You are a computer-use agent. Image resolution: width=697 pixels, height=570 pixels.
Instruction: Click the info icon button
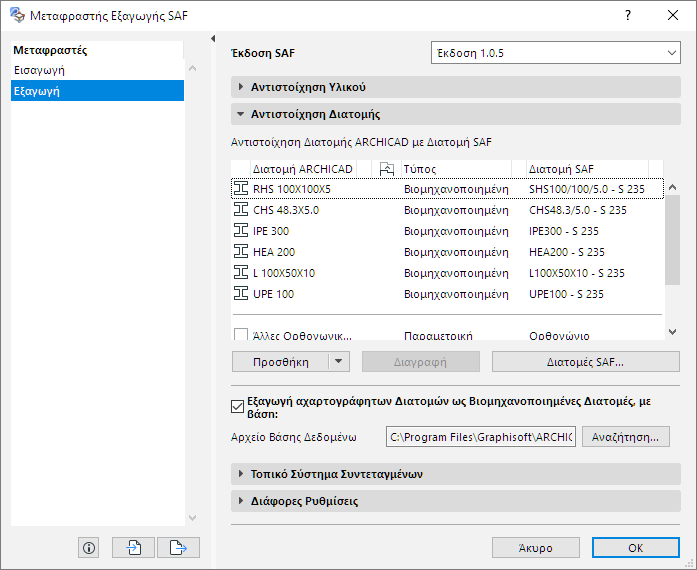click(x=89, y=547)
